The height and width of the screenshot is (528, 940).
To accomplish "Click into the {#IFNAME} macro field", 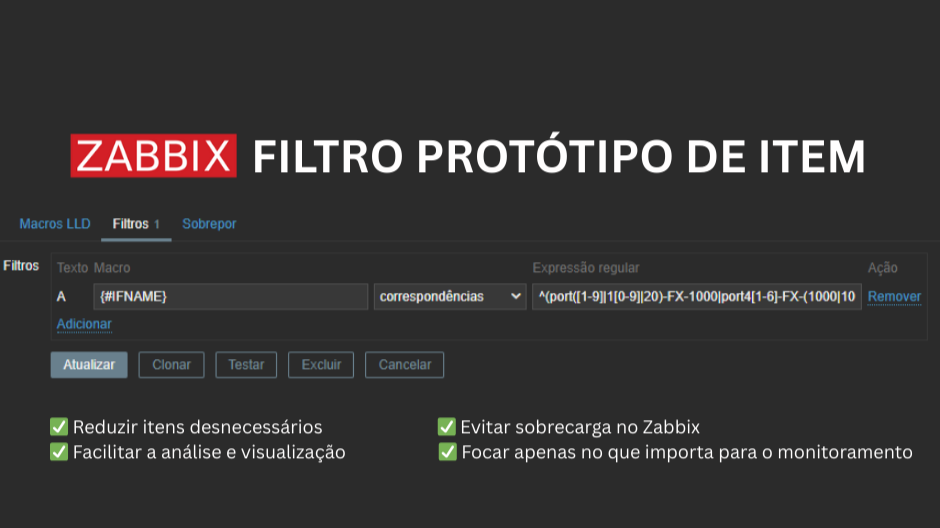I will point(231,297).
